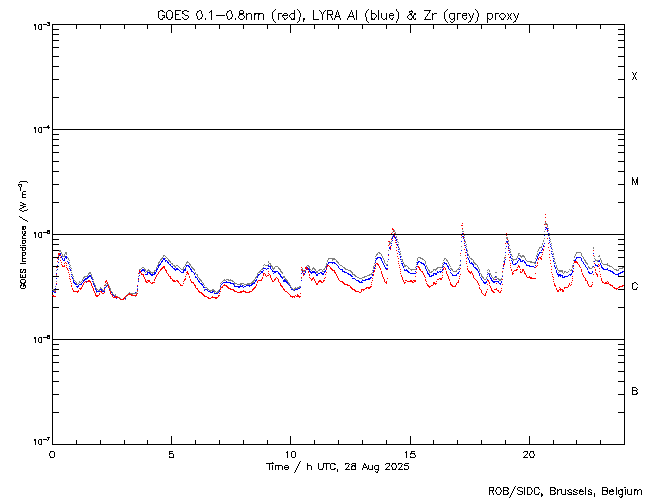Click the x-axis tick label 20
The image size is (650, 500).
[x=528, y=454]
